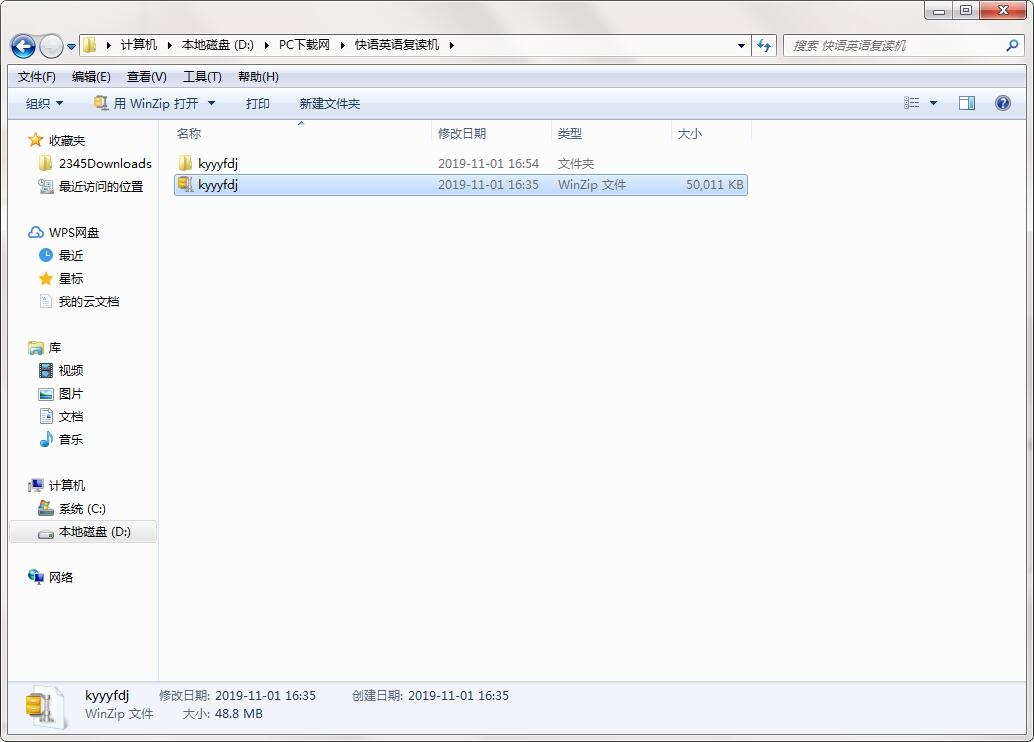The width and height of the screenshot is (1034, 742).
Task: Click the WinZip 文件 type cell
Action: tap(592, 185)
